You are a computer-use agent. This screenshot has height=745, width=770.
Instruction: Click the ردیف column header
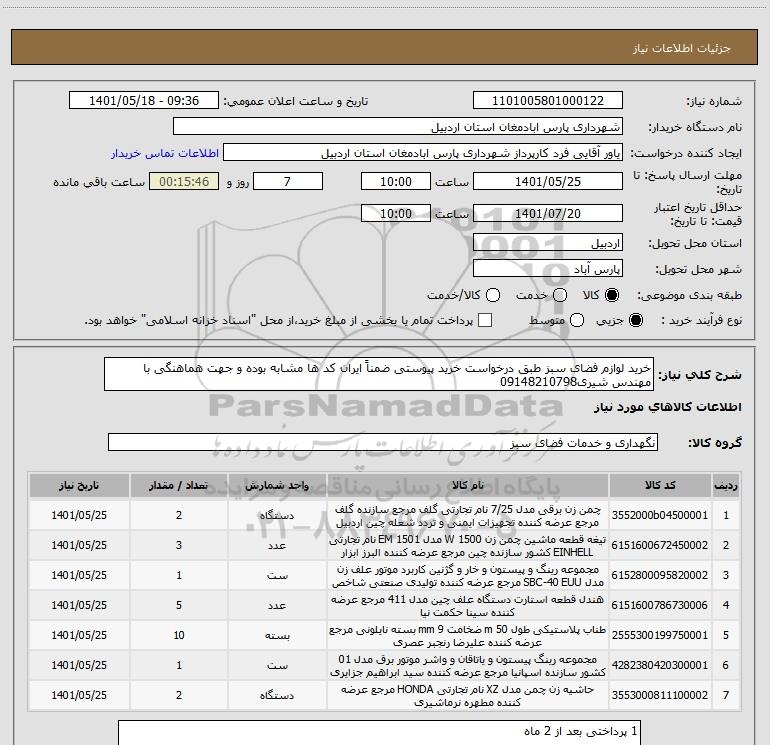click(x=726, y=485)
